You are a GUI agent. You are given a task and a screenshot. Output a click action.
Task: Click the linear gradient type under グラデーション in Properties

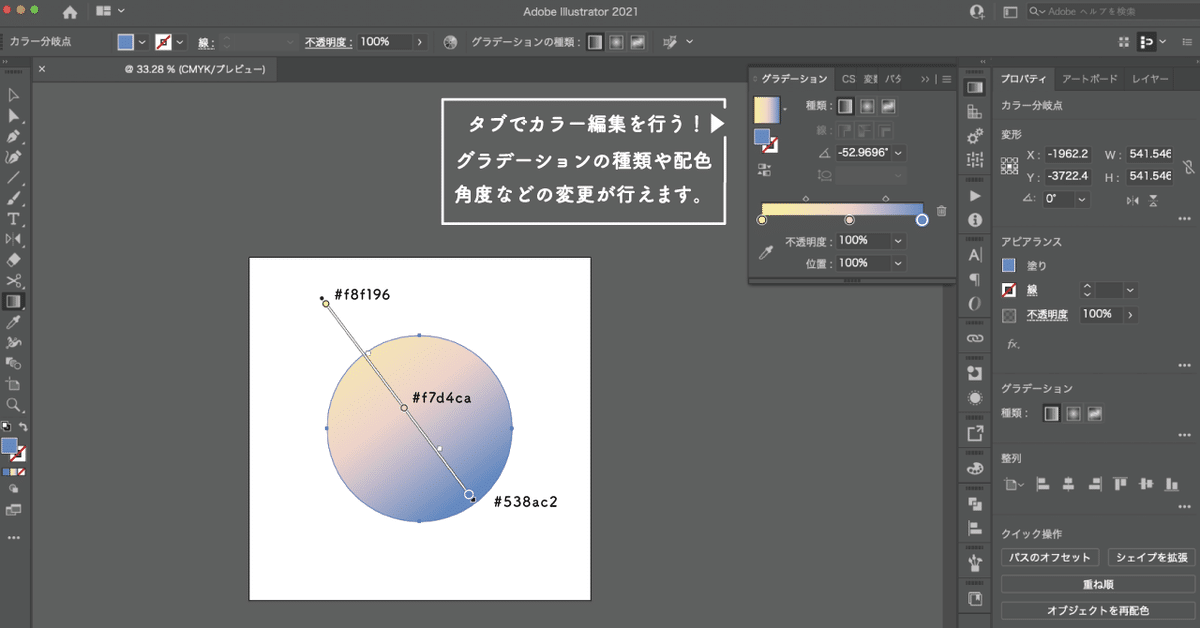pos(1051,413)
